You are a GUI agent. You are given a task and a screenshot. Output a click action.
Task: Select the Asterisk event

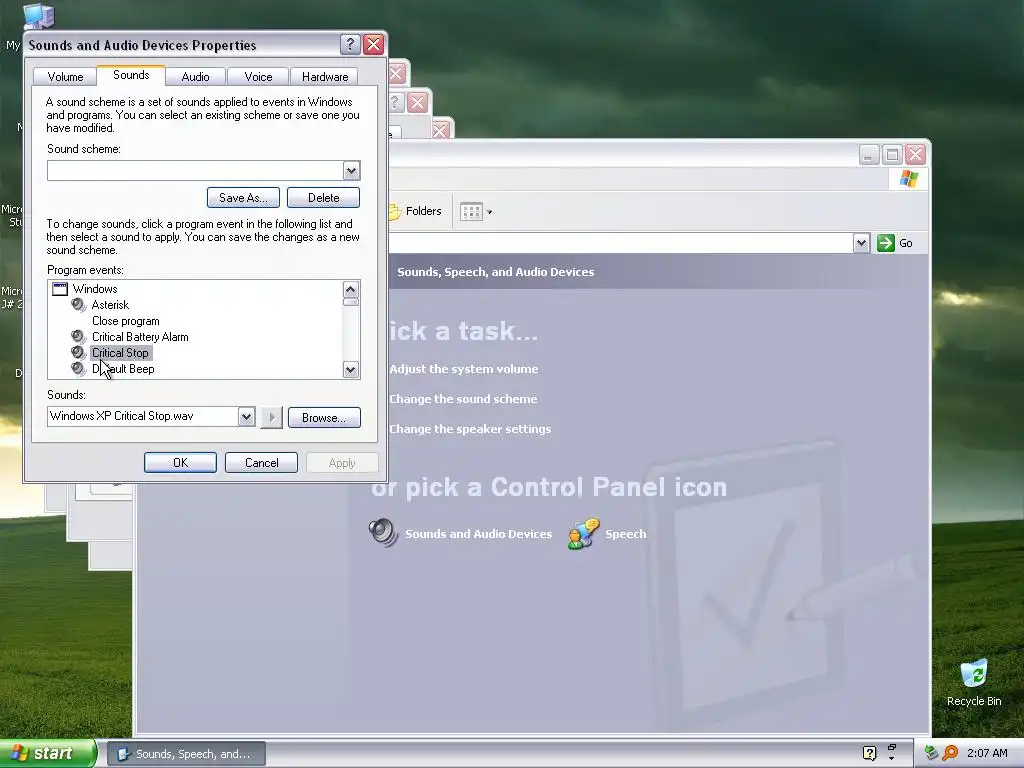(110, 305)
